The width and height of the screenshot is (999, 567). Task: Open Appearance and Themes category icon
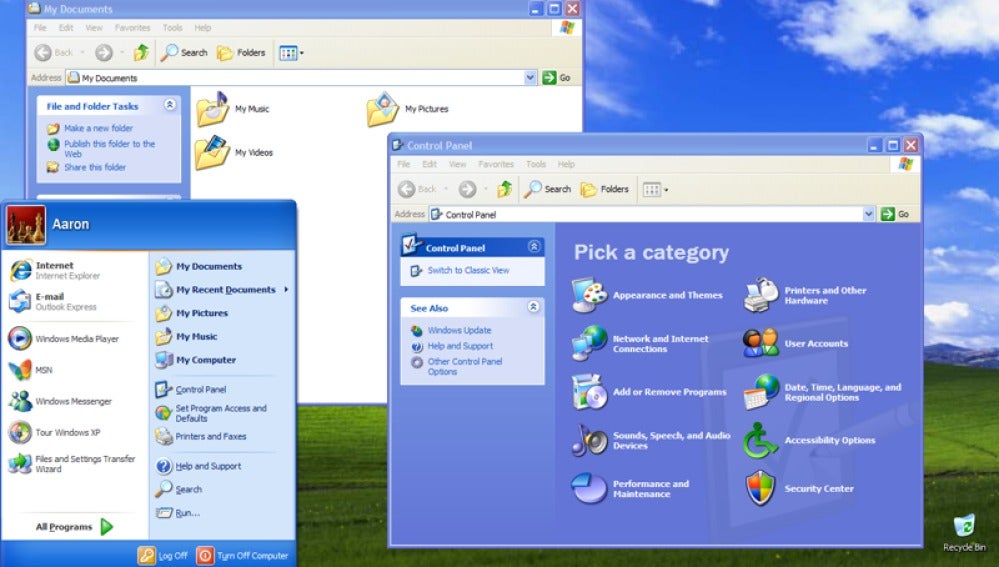(x=589, y=295)
